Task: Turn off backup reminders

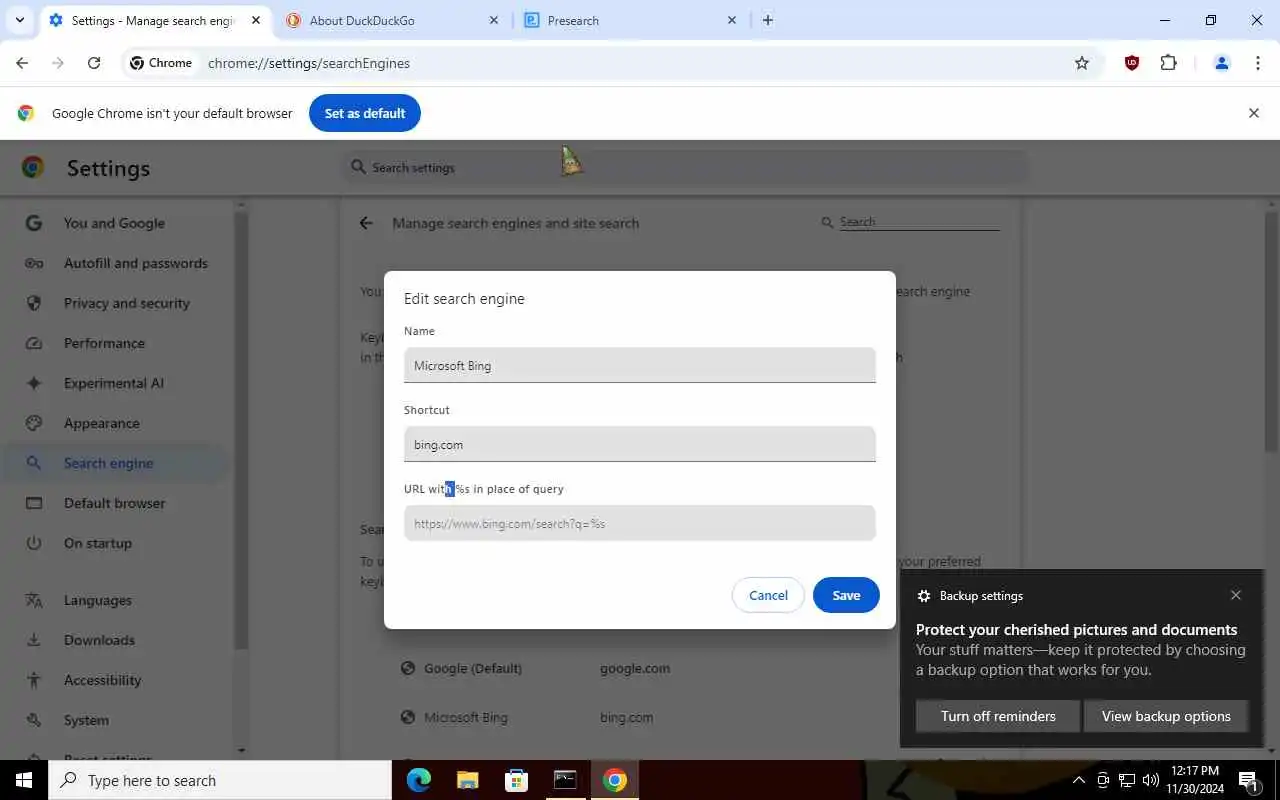Action: (x=998, y=716)
